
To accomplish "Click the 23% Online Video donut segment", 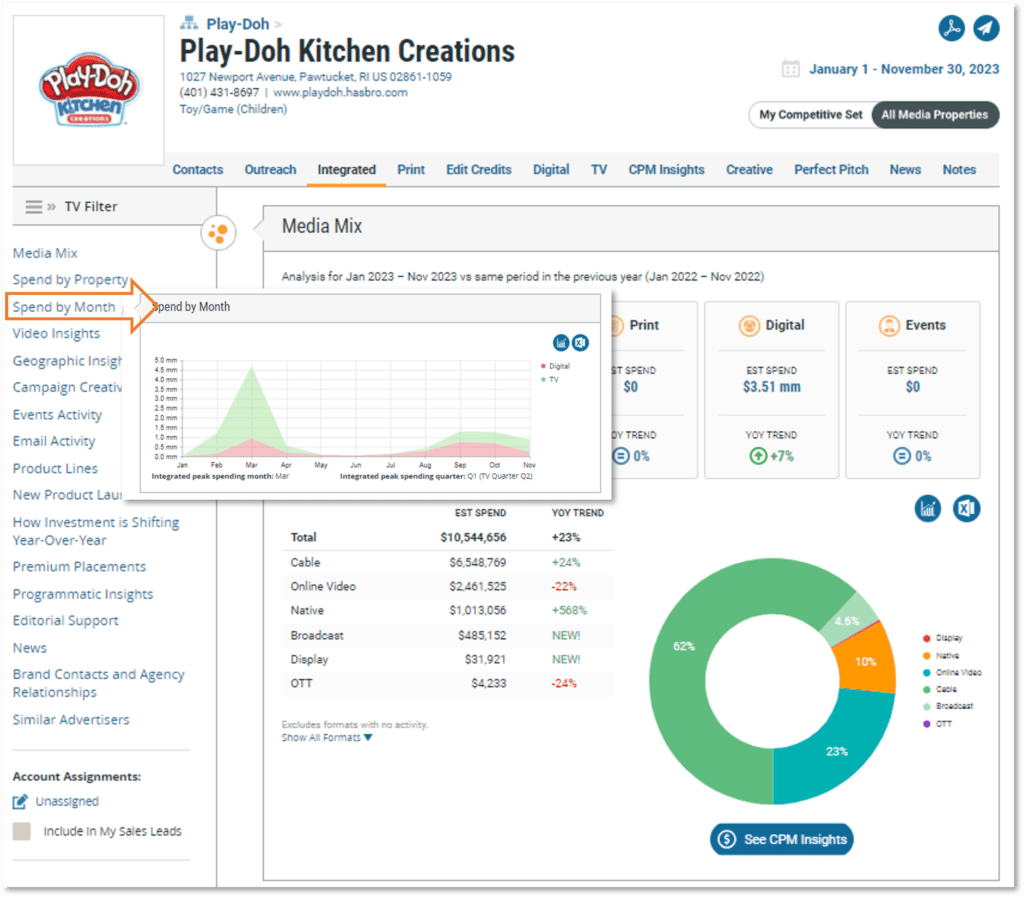I will 837,751.
